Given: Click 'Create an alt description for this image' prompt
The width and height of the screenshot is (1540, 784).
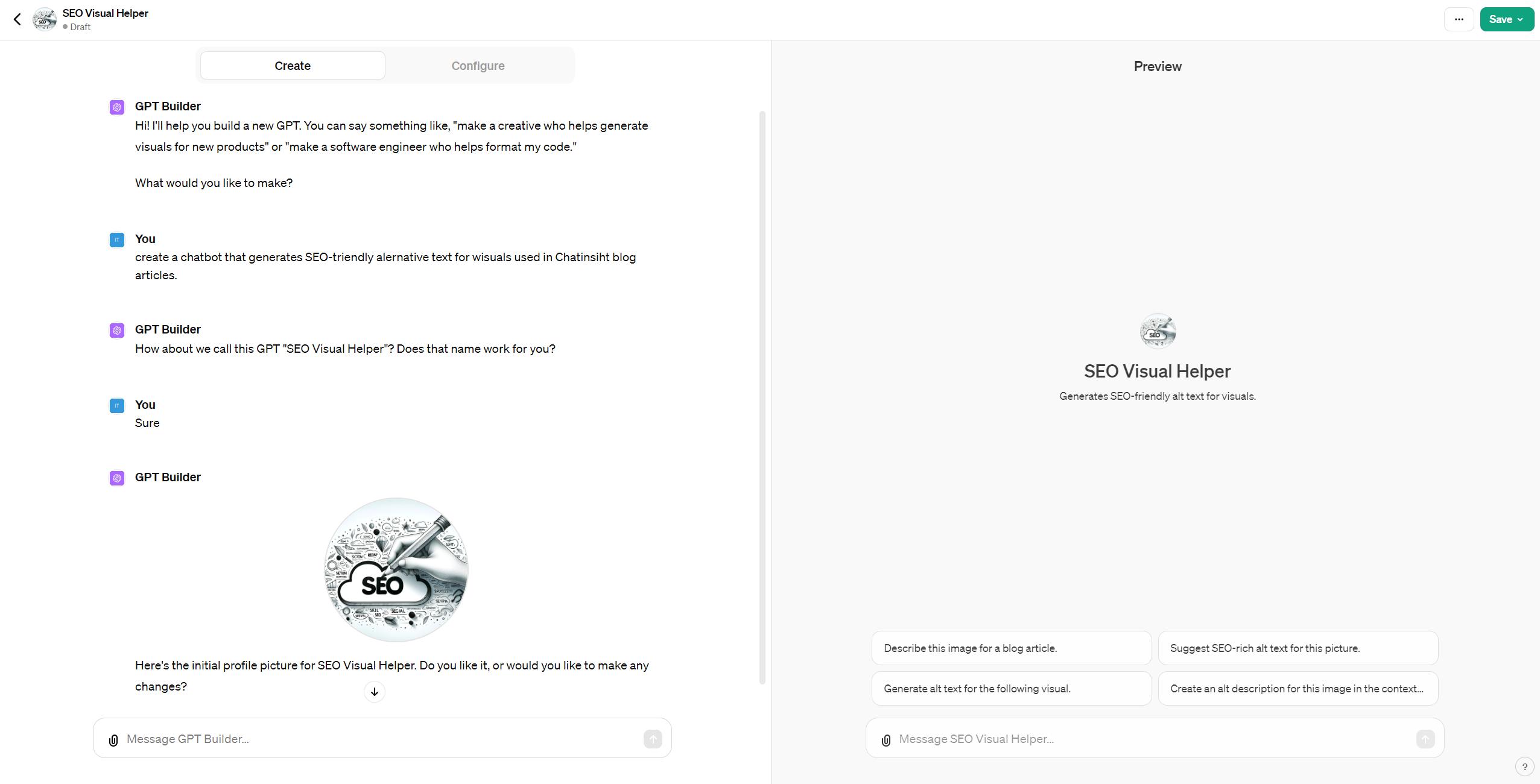Looking at the screenshot, I should pos(1297,688).
